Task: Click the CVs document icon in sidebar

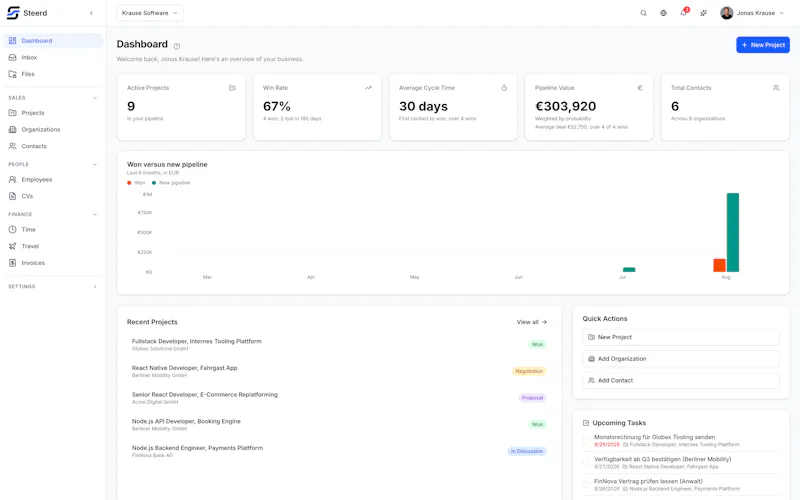Action: tap(13, 196)
